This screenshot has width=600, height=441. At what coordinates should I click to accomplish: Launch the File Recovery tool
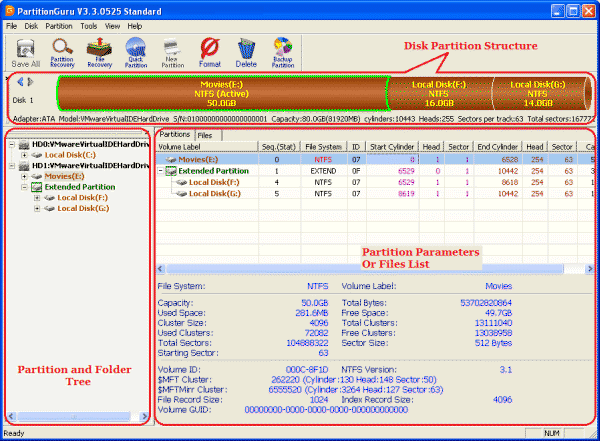(99, 53)
